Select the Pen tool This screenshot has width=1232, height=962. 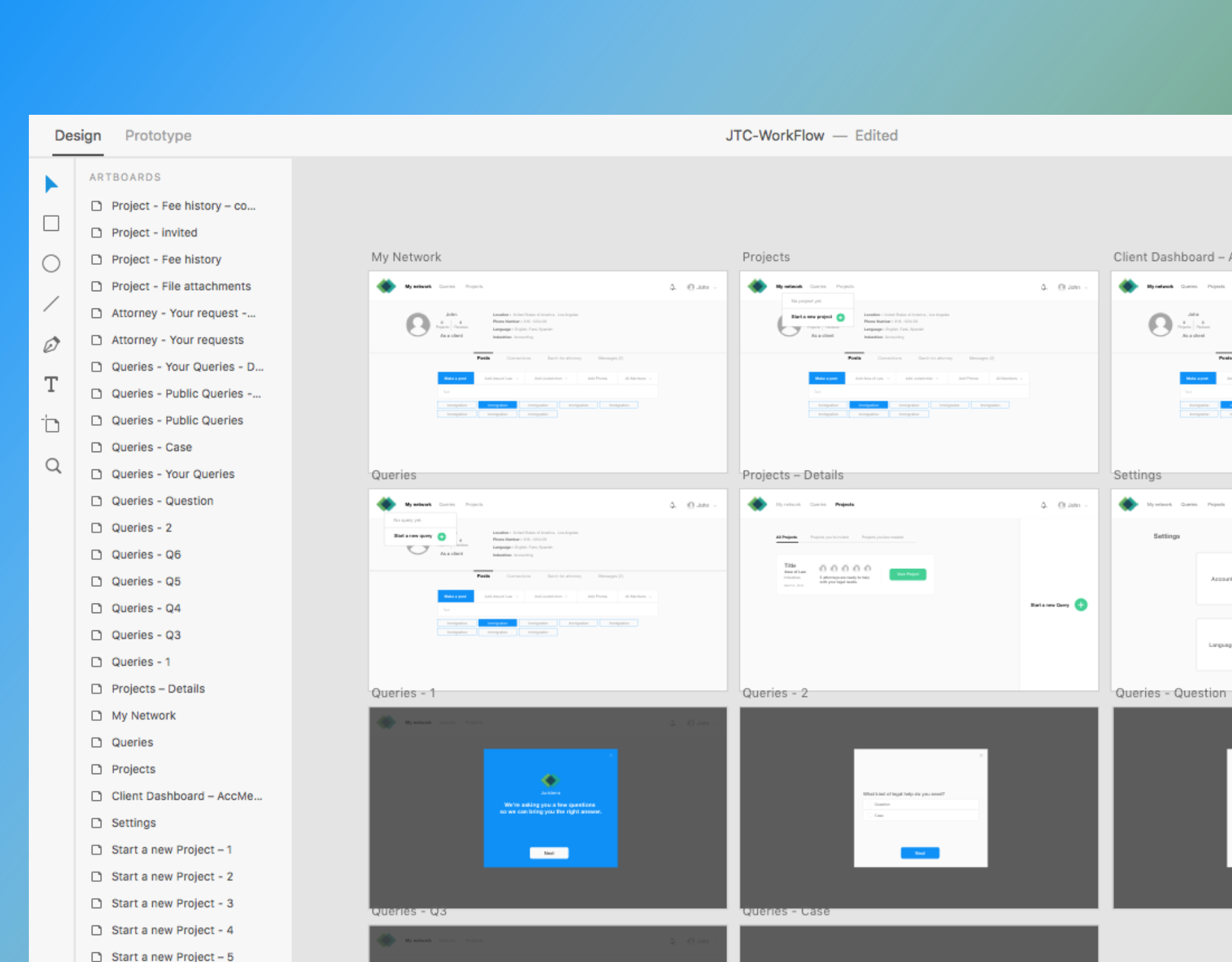tap(51, 344)
